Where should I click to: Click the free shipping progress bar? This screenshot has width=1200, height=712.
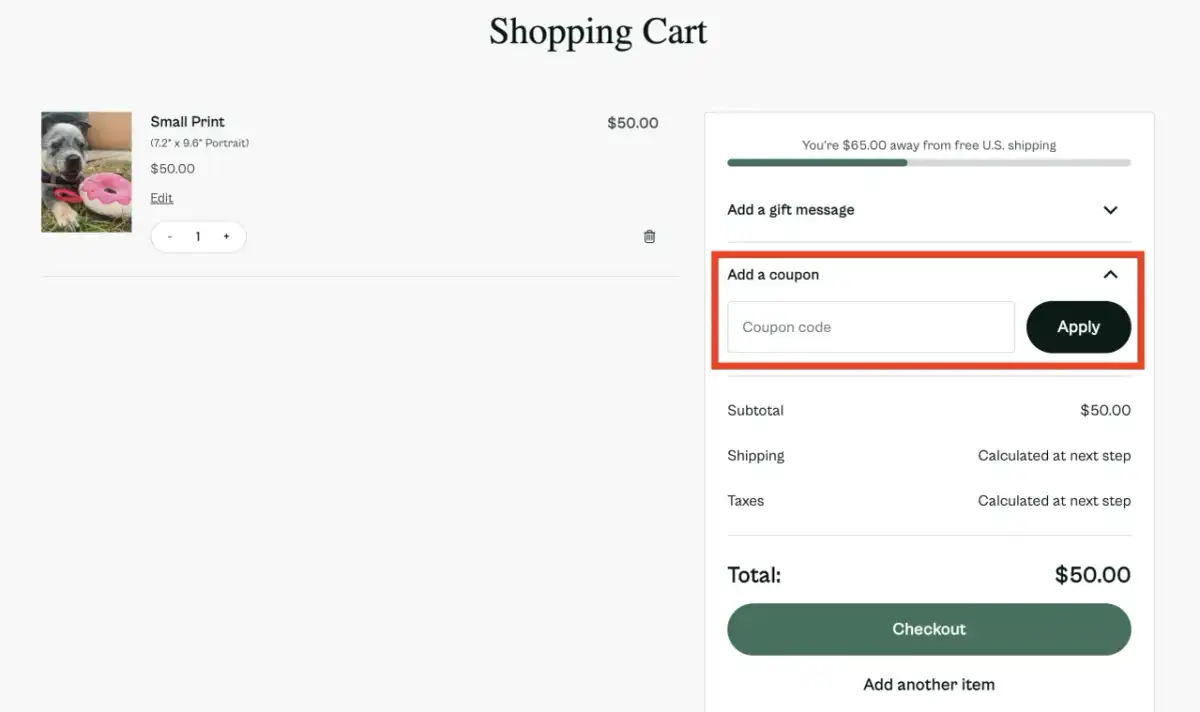click(929, 162)
